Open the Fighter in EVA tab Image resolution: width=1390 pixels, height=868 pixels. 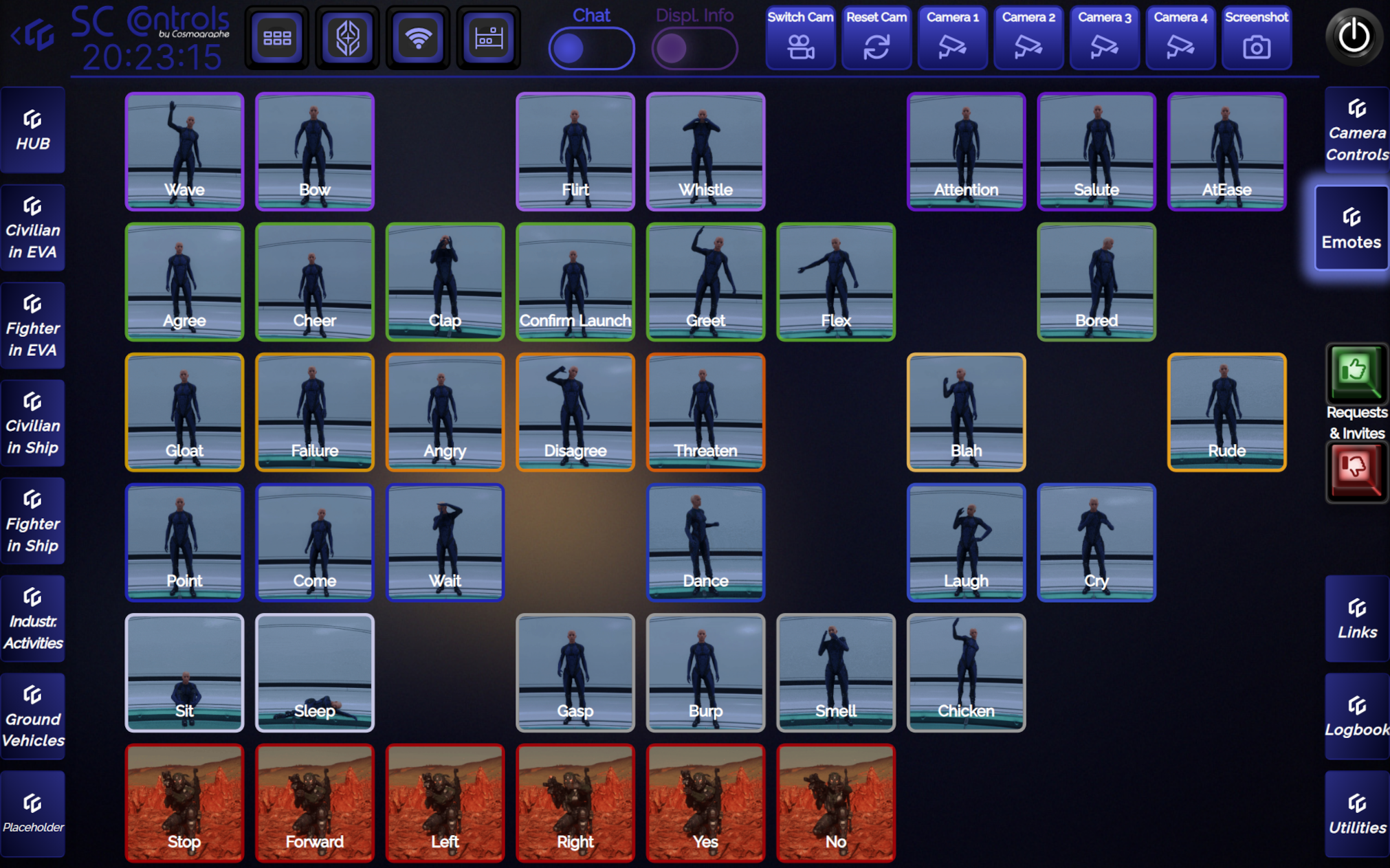pos(33,325)
